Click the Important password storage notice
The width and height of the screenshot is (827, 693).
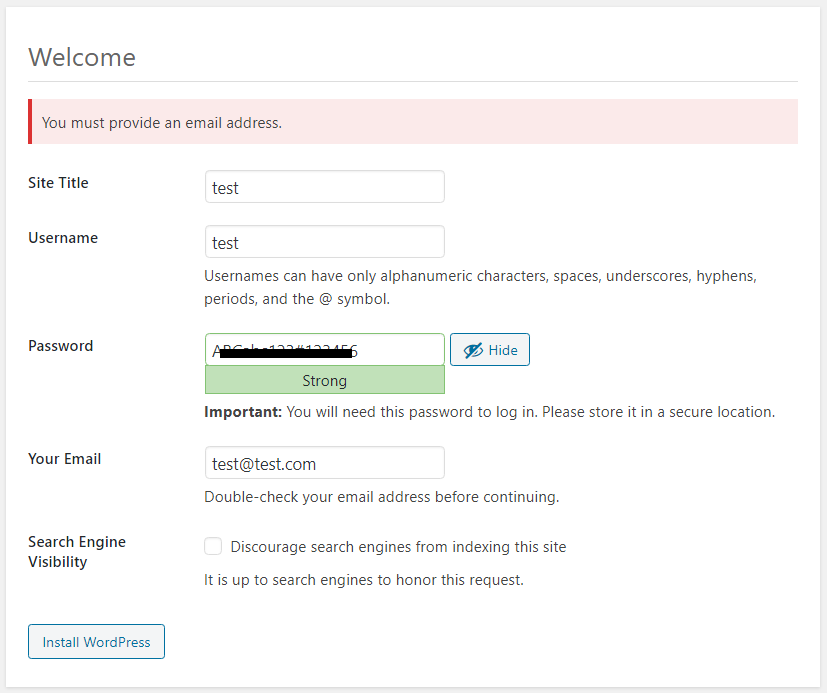[x=489, y=412]
